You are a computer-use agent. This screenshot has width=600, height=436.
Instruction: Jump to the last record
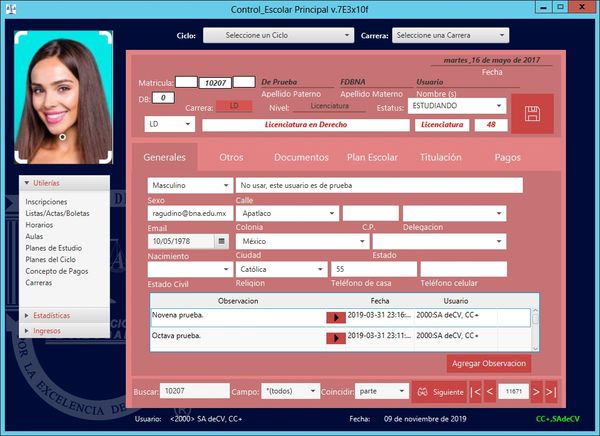[551, 391]
